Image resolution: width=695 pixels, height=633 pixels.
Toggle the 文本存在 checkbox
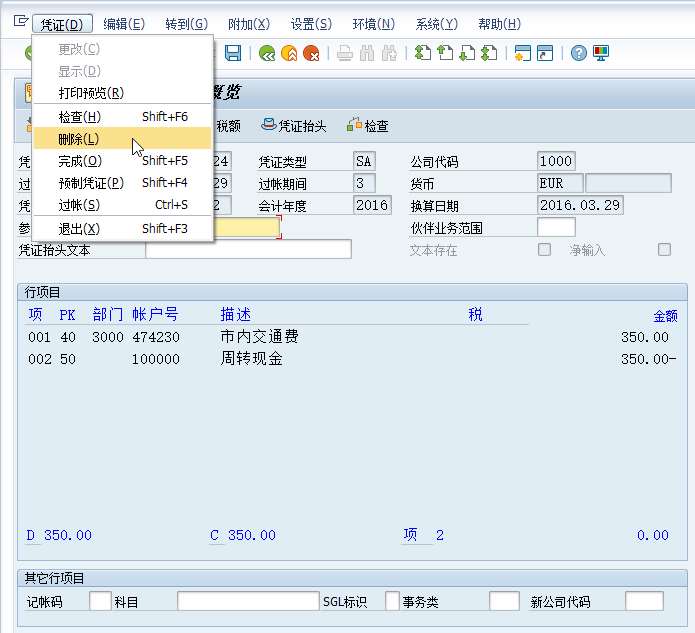coord(544,250)
